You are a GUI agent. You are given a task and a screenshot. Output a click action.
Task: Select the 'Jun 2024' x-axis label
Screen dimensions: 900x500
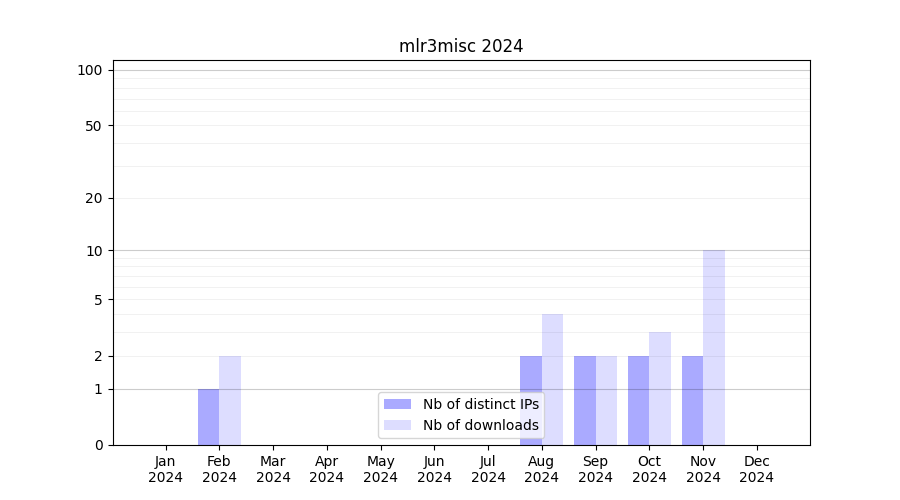[x=434, y=469]
